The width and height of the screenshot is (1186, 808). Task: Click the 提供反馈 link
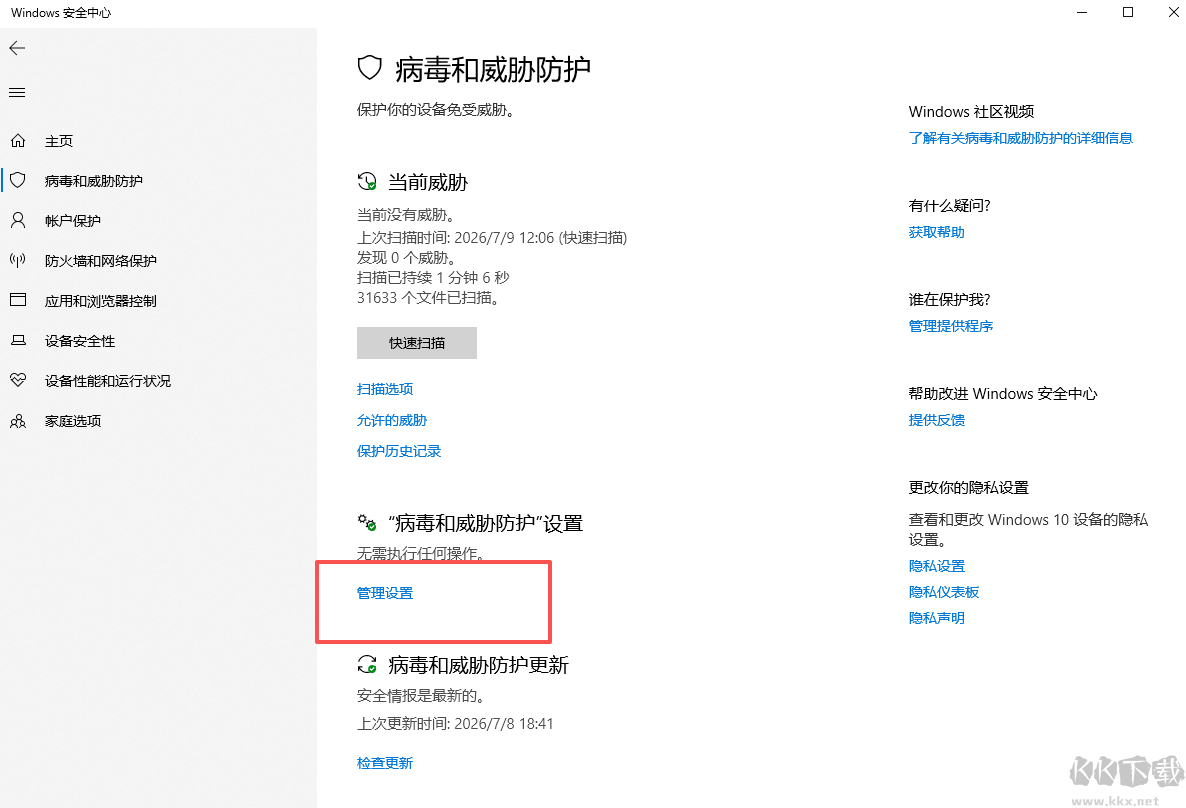click(936, 420)
